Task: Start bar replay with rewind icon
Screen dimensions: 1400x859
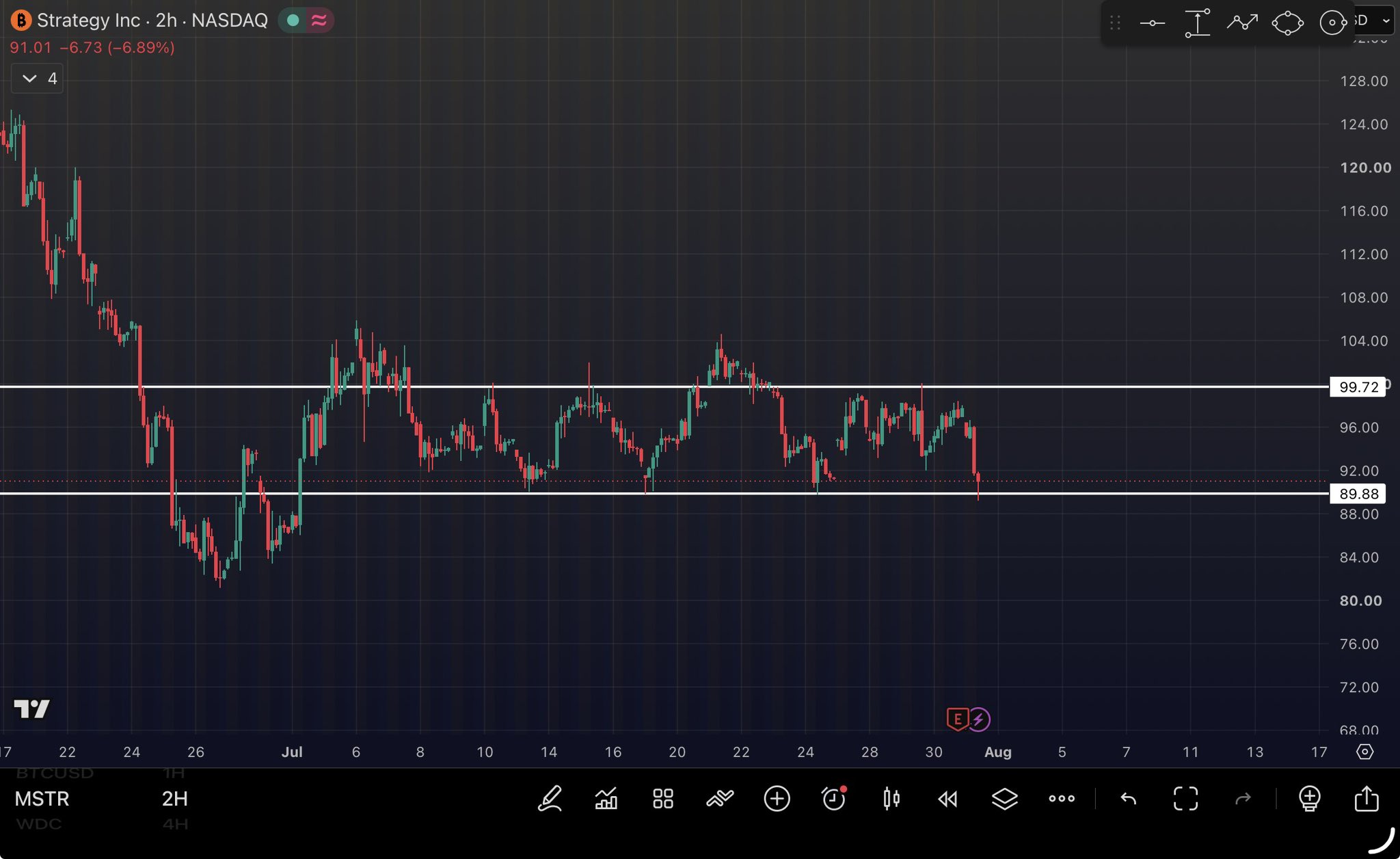Action: 947,798
